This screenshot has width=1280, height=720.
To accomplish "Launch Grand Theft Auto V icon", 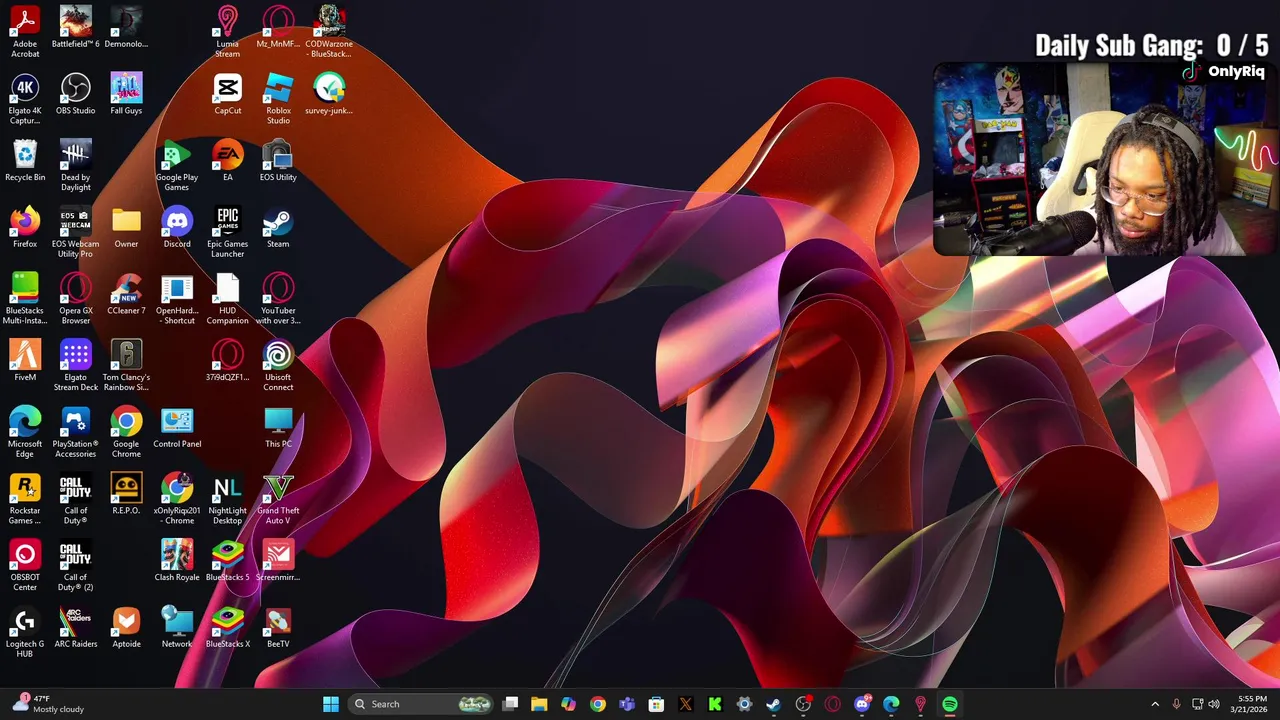I will pos(278,499).
